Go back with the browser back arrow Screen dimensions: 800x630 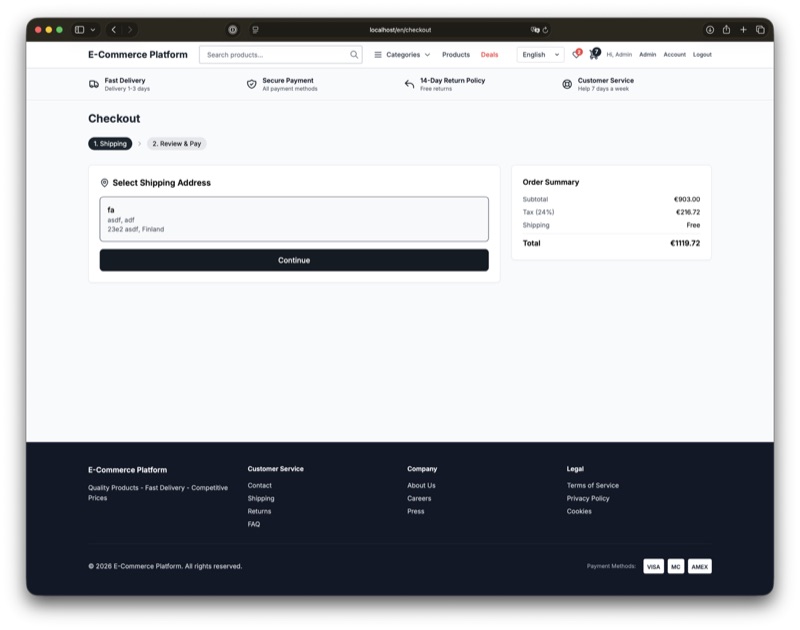pos(114,30)
